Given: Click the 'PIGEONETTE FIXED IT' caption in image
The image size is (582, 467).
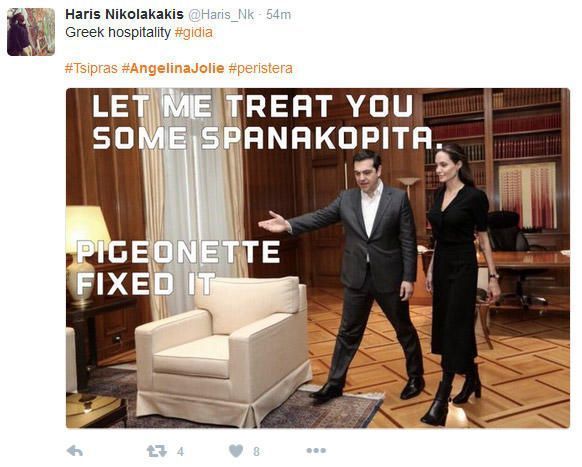Looking at the screenshot, I should (x=179, y=267).
